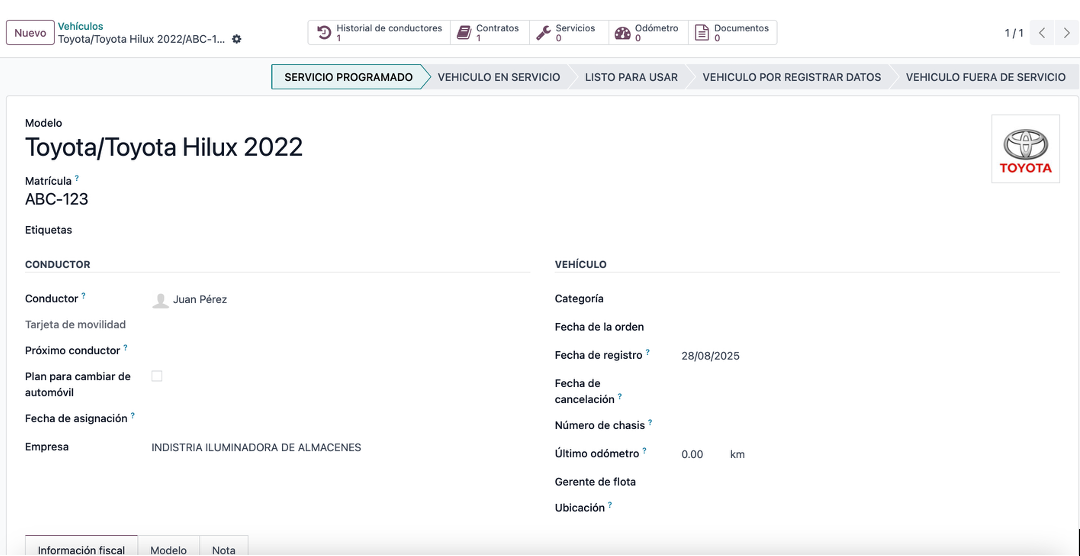
Task: Click the Matrícula help question mark
Action: click(77, 178)
